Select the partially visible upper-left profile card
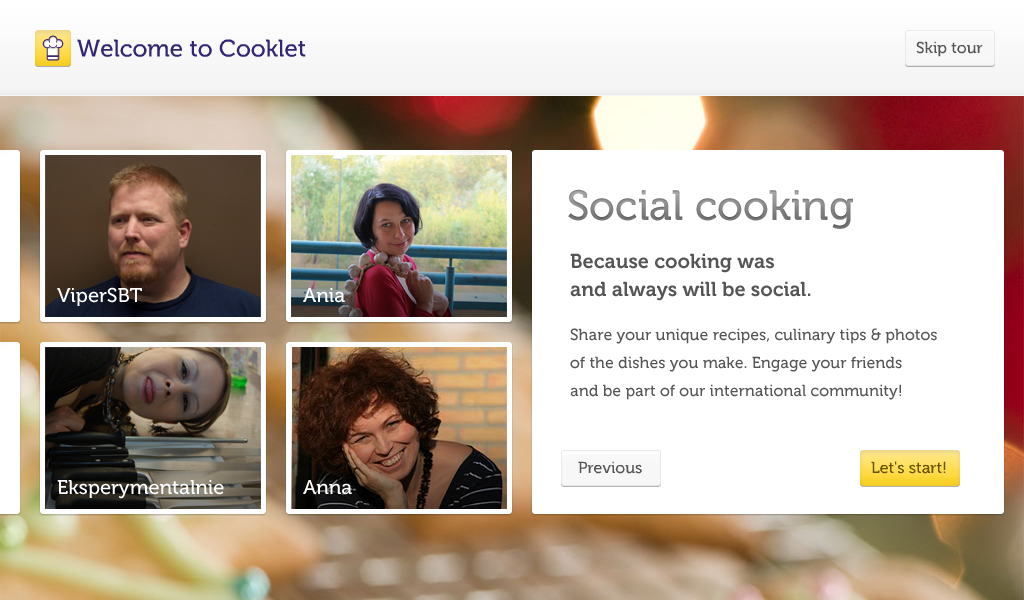This screenshot has width=1024, height=600. click(8, 235)
